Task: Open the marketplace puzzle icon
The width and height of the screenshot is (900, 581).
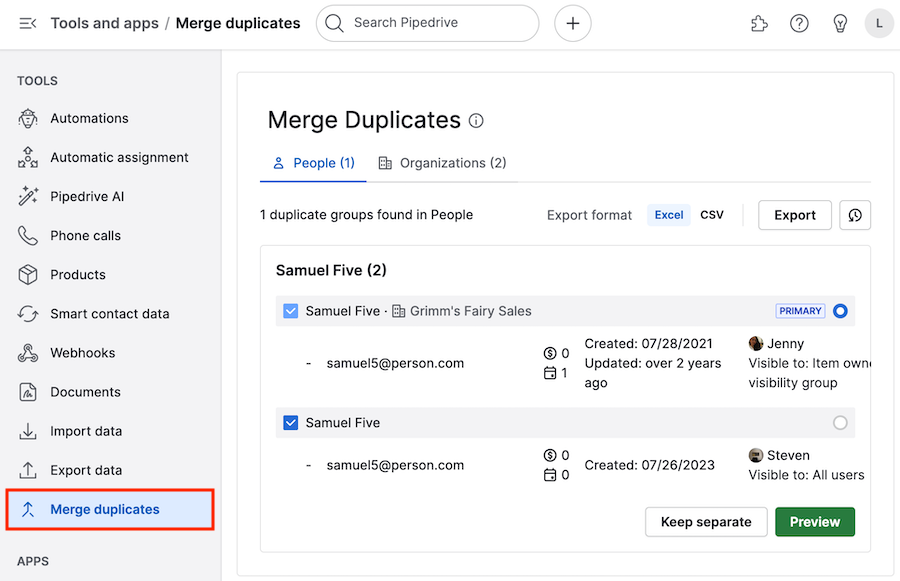Action: pyautogui.click(x=759, y=24)
